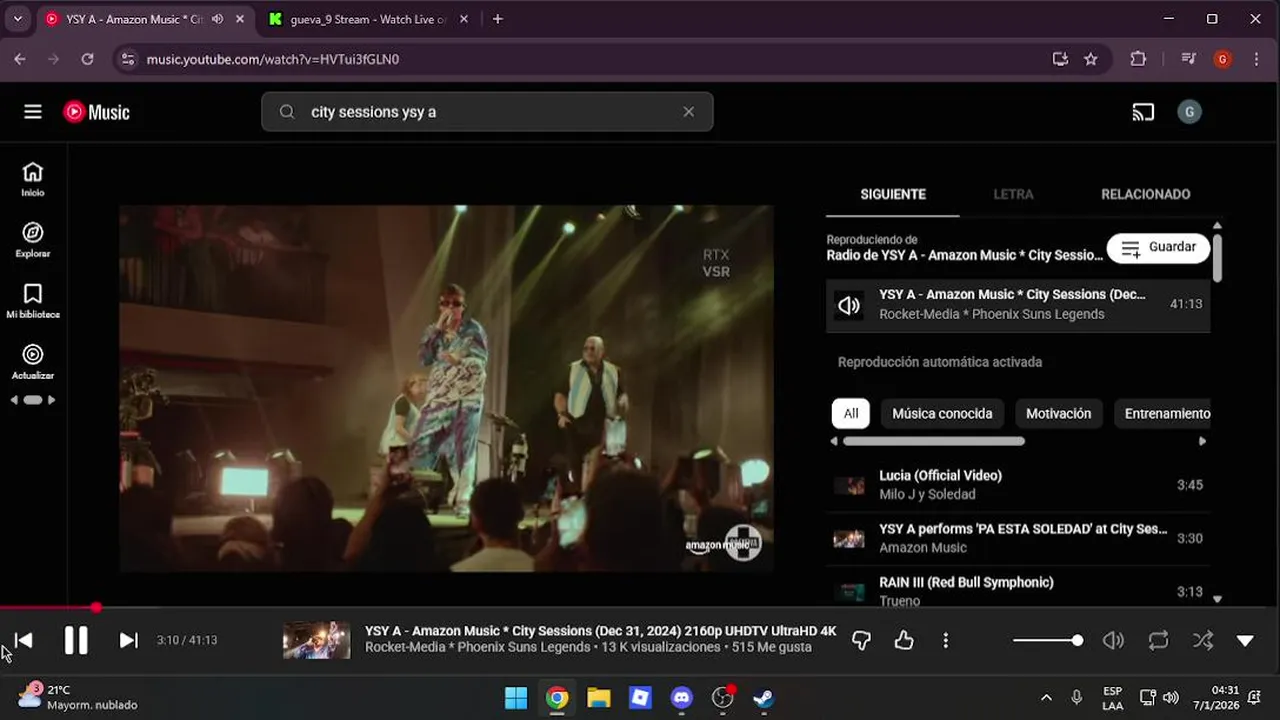Click the Lucia track thumbnail
The width and height of the screenshot is (1280, 720).
tap(849, 486)
